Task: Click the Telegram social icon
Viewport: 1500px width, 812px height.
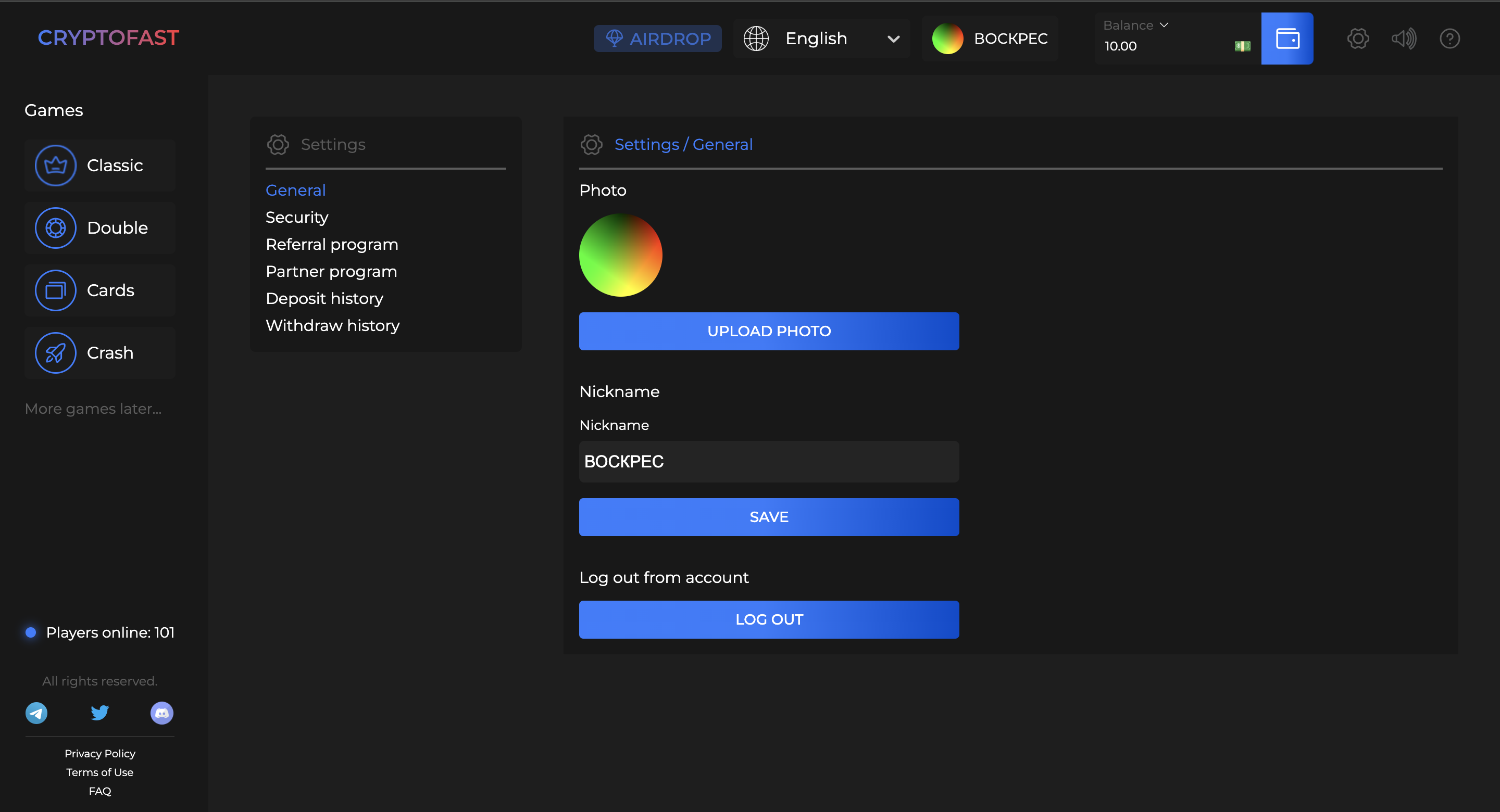Action: point(36,713)
